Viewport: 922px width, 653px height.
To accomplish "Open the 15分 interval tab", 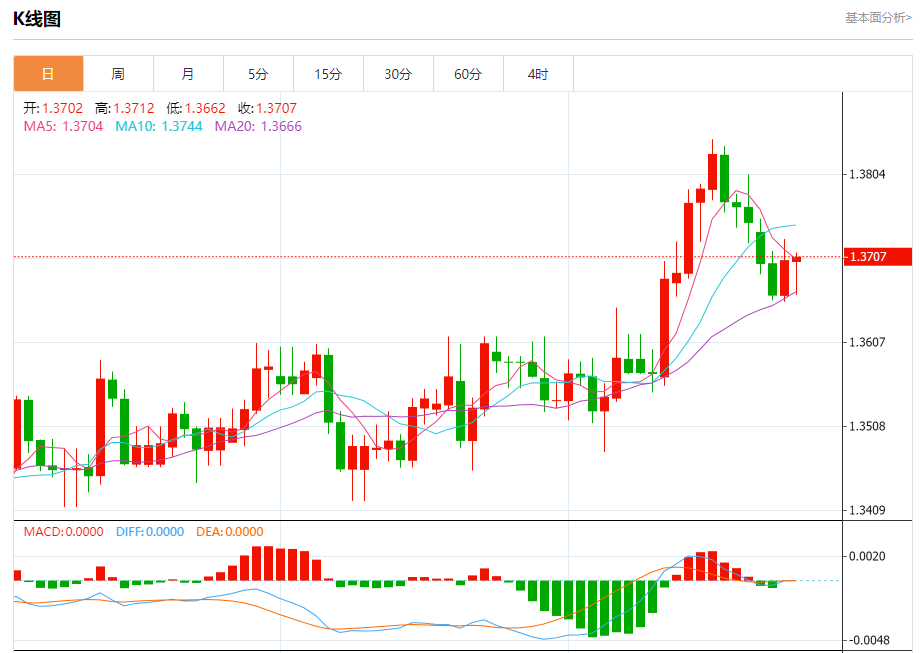I will tap(328, 74).
